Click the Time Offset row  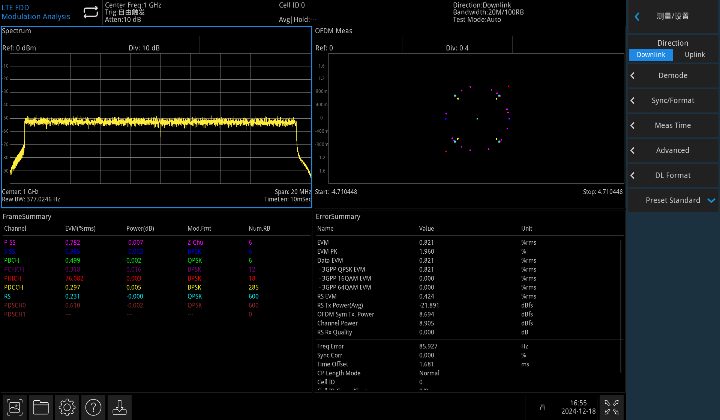[468, 364]
